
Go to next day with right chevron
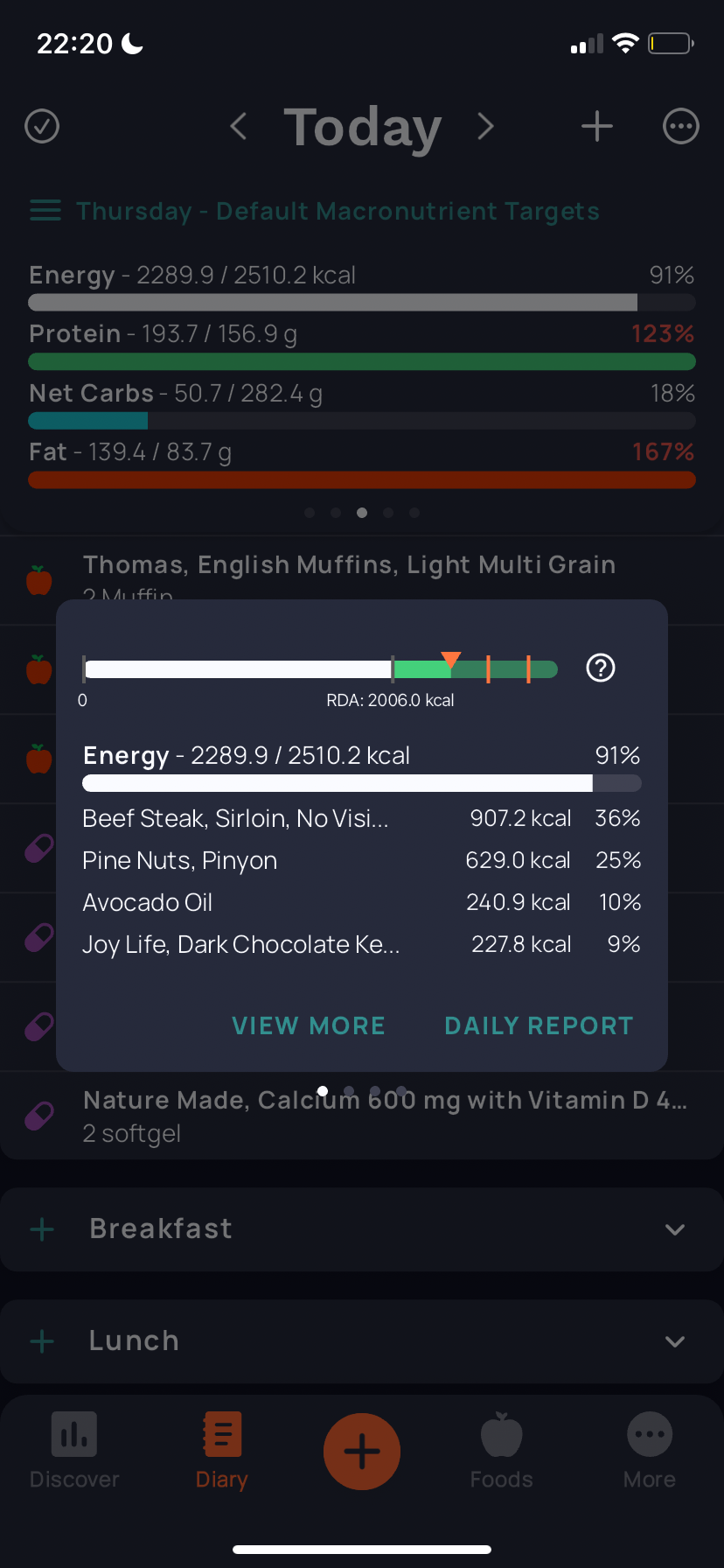tap(485, 126)
